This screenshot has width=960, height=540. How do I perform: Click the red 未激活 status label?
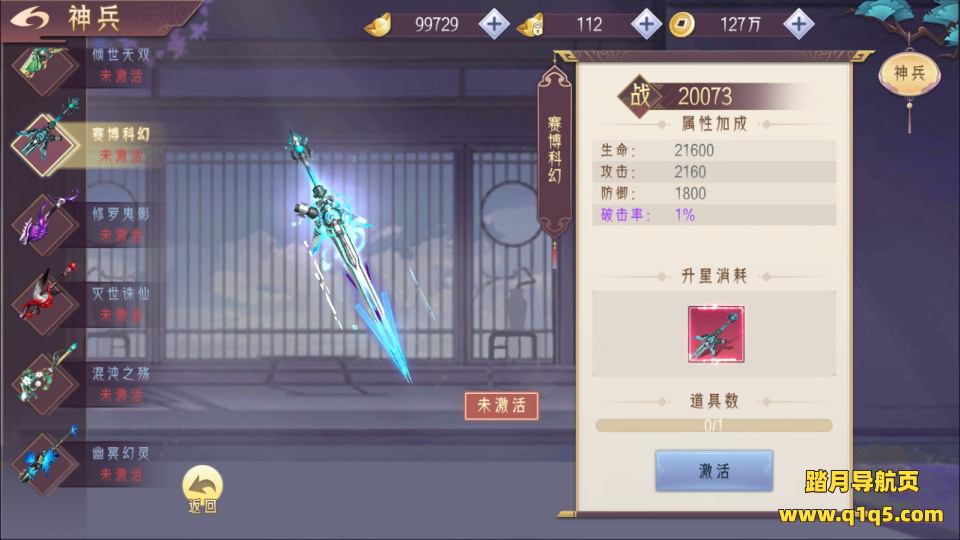pos(501,406)
